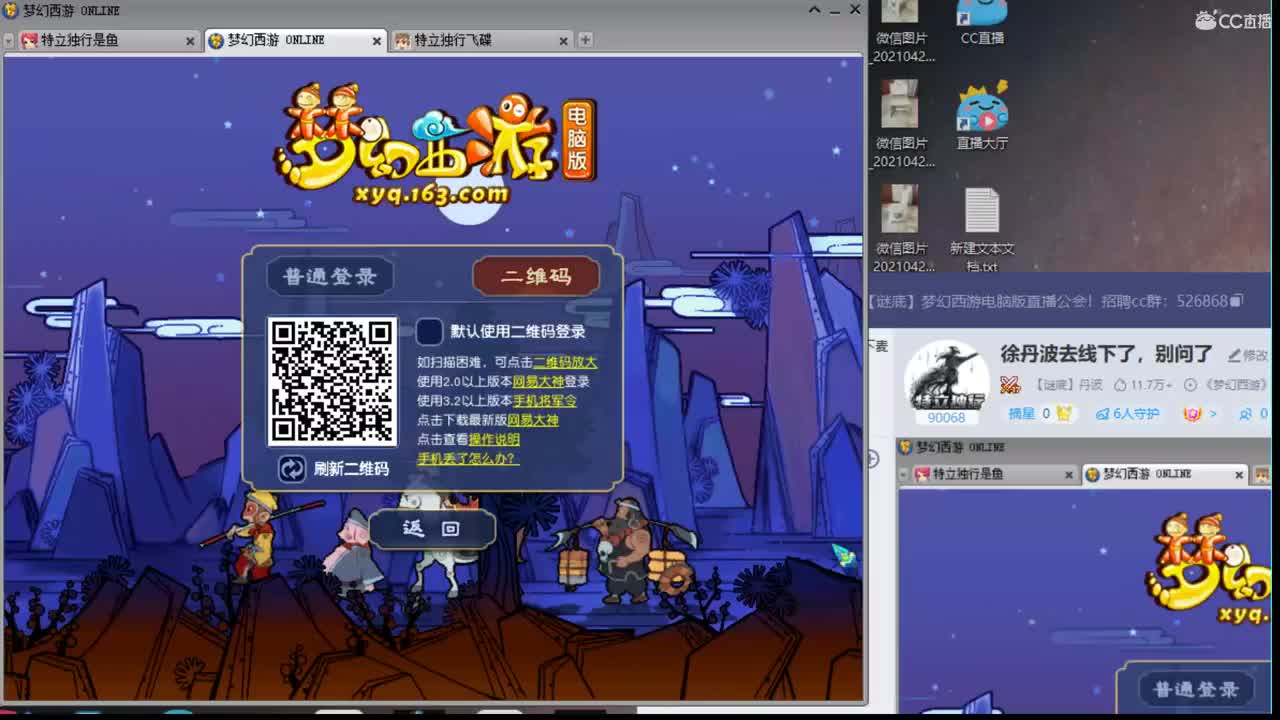
Task: Click the circular plus icon on the left edge of the CC panel
Action: coord(872,458)
